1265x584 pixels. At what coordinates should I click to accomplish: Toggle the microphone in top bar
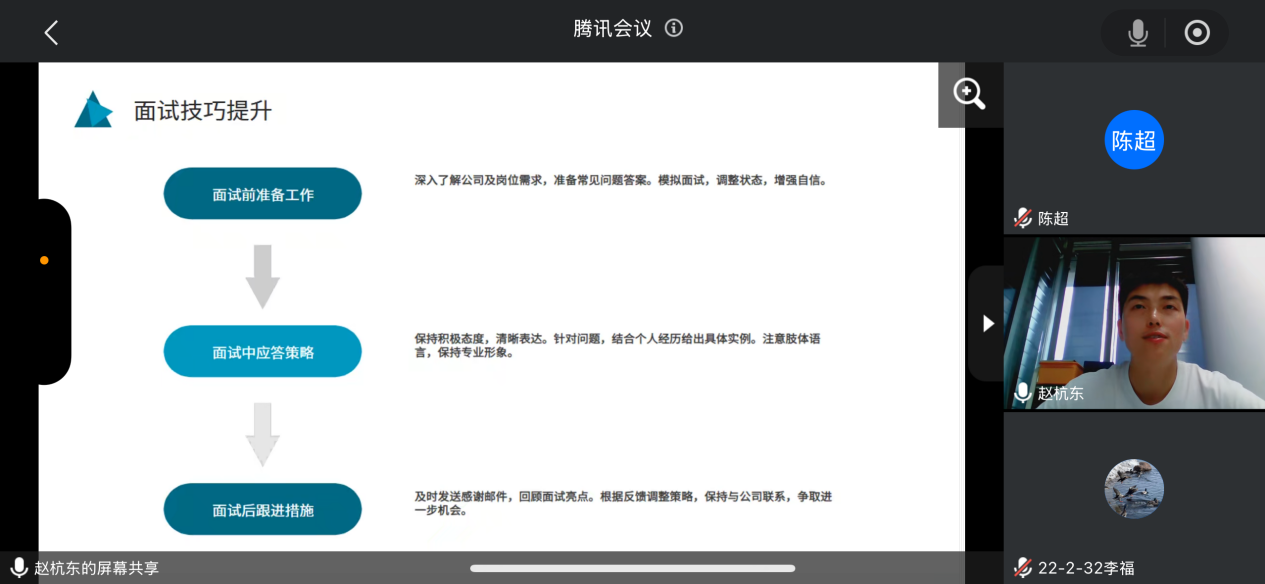point(1137,33)
